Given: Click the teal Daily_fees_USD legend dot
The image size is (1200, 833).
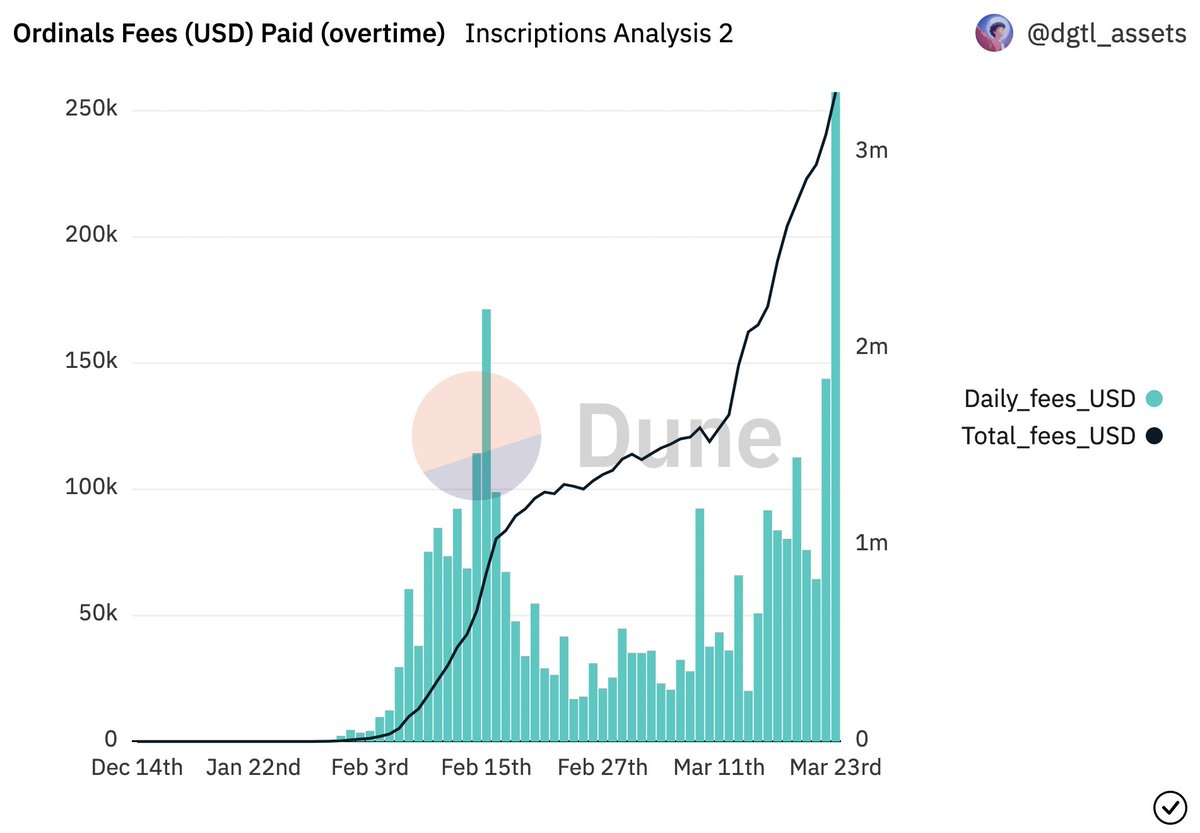Looking at the screenshot, I should [x=1154, y=399].
